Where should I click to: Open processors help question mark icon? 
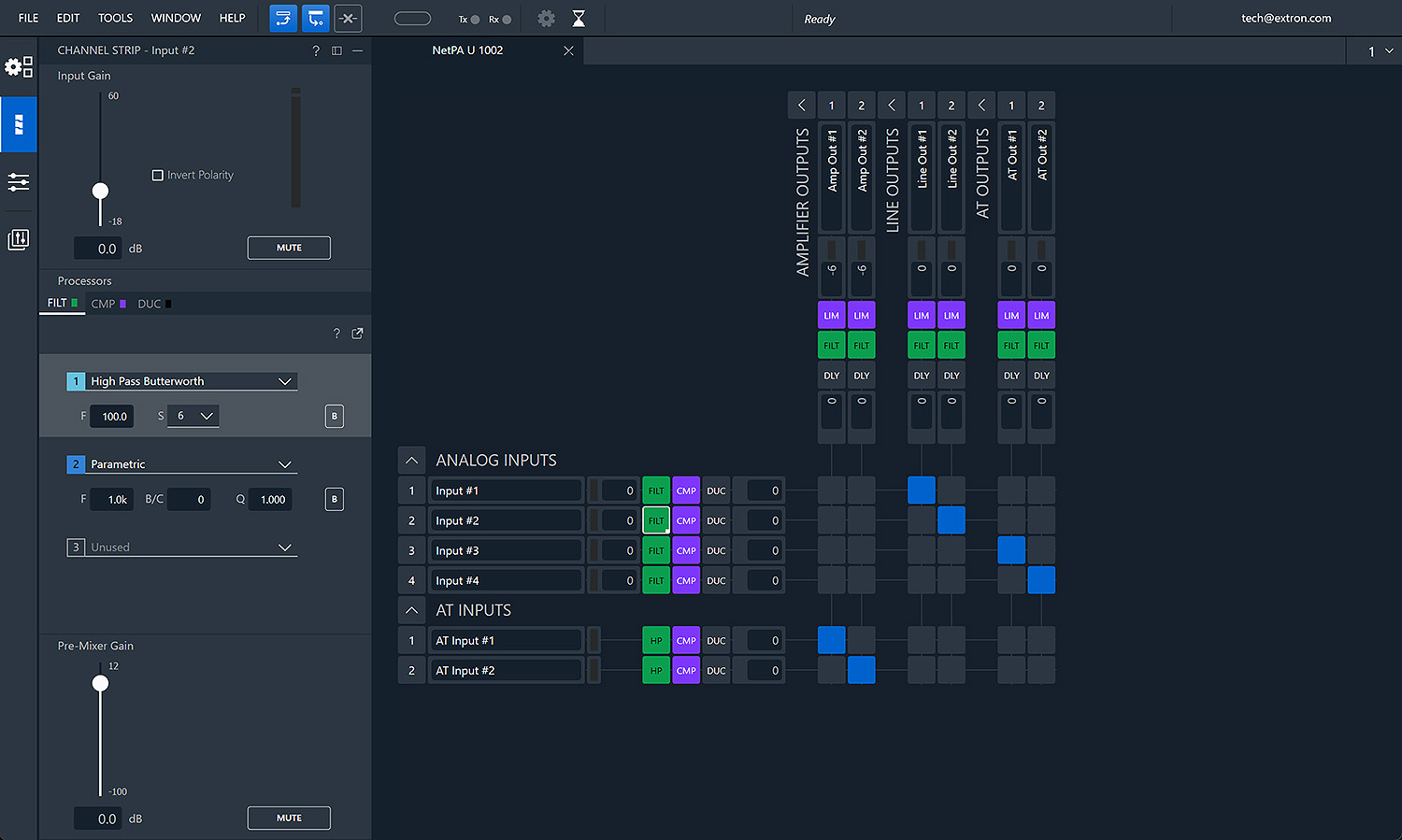point(336,334)
